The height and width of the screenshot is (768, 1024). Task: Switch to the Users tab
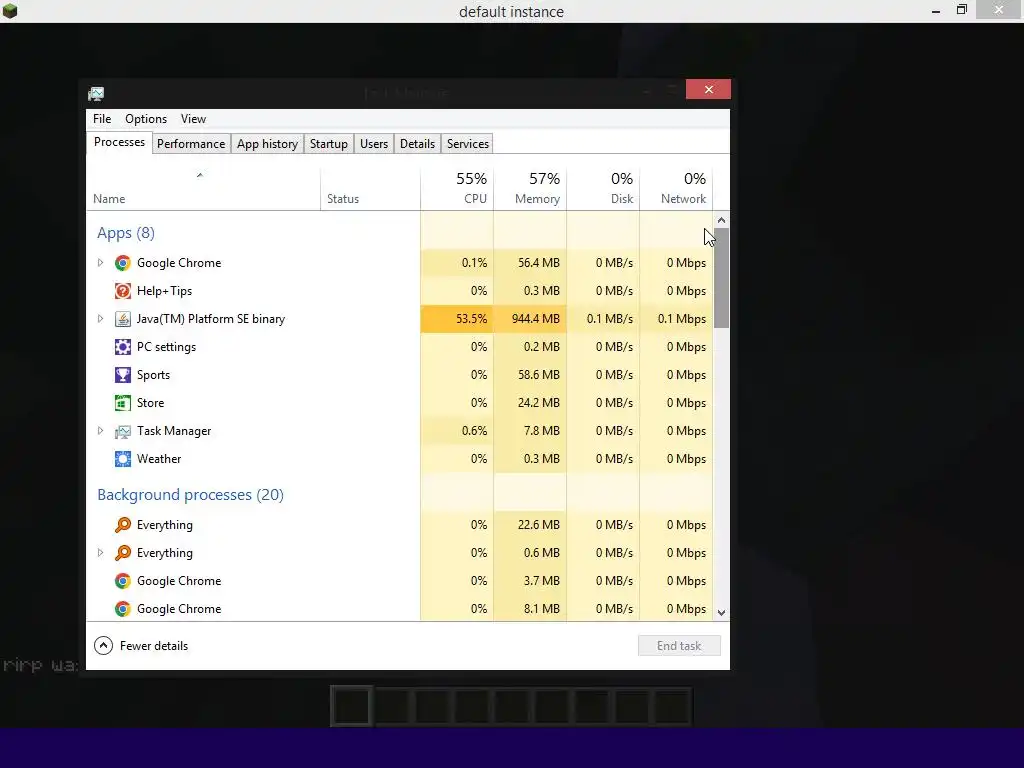click(374, 144)
